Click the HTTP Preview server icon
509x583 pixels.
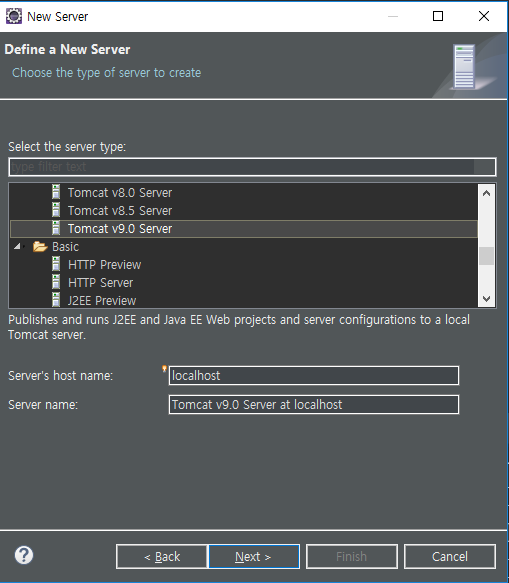56,264
